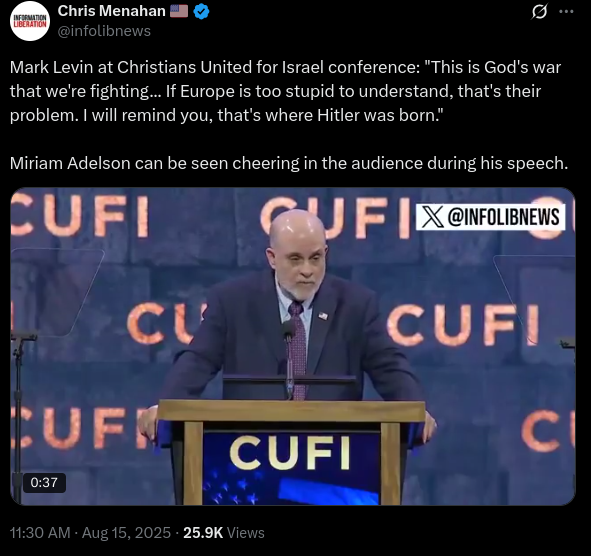Select the Mark Levin quote paragraph

(285, 91)
